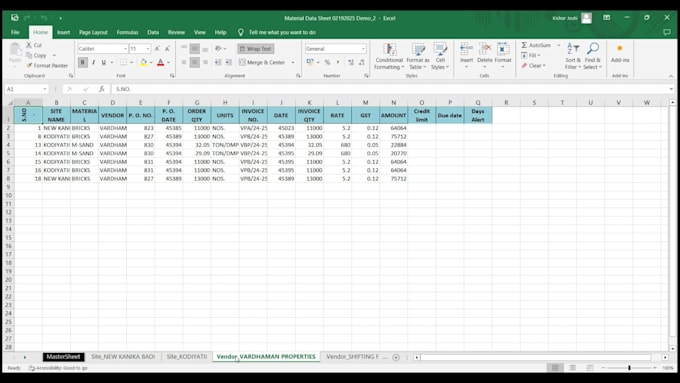The width and height of the screenshot is (680, 383).
Task: Switch to Page Layout view in status bar
Action: pos(572,368)
